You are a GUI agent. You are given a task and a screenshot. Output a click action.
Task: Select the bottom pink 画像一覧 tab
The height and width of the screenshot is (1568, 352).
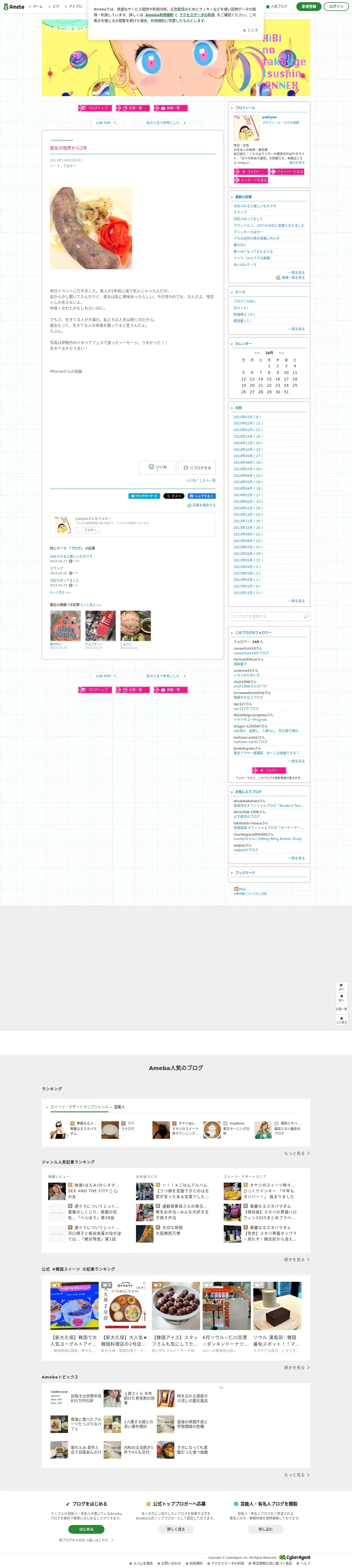click(x=171, y=690)
